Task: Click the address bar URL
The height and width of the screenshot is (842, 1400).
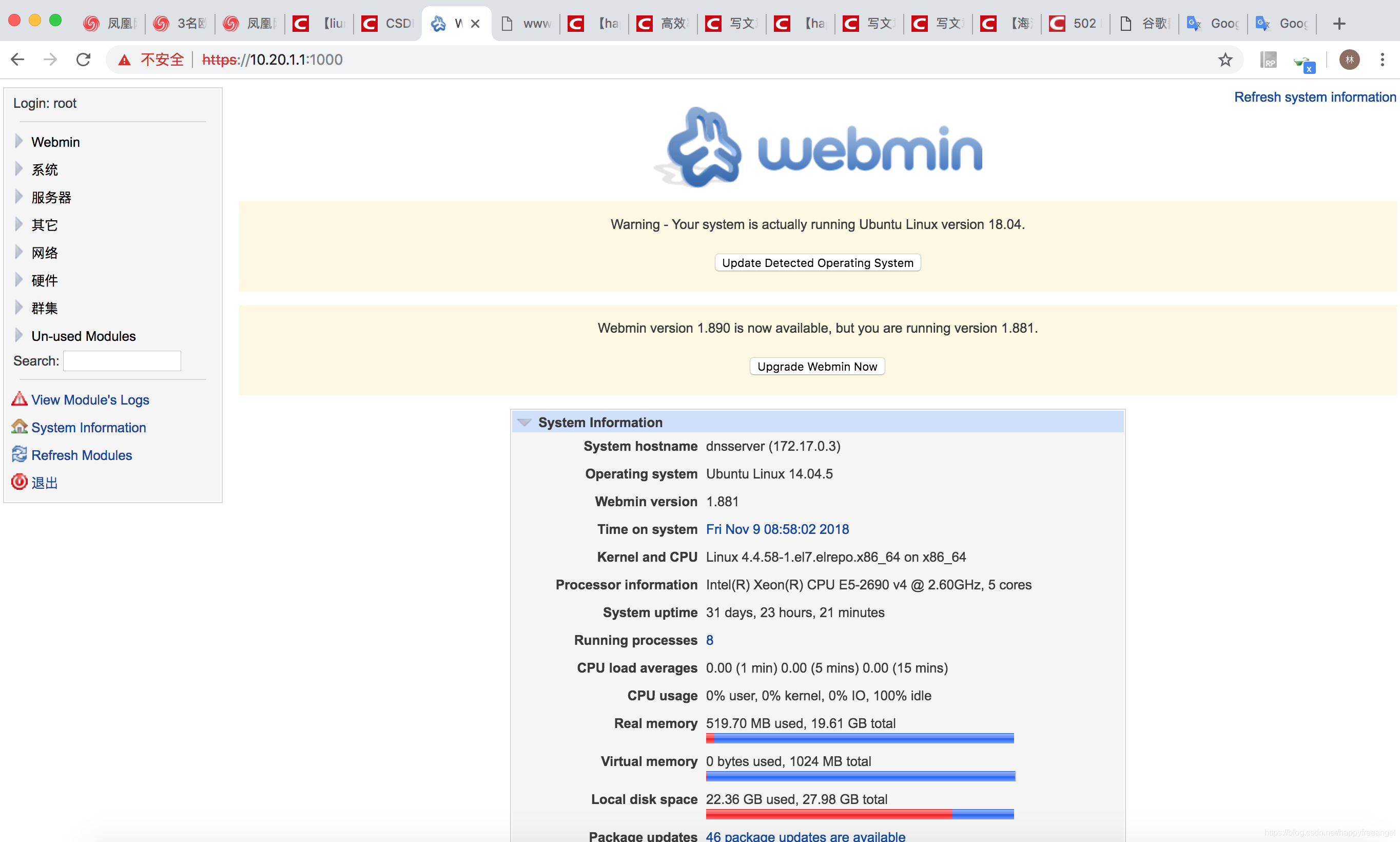Action: tap(272, 60)
